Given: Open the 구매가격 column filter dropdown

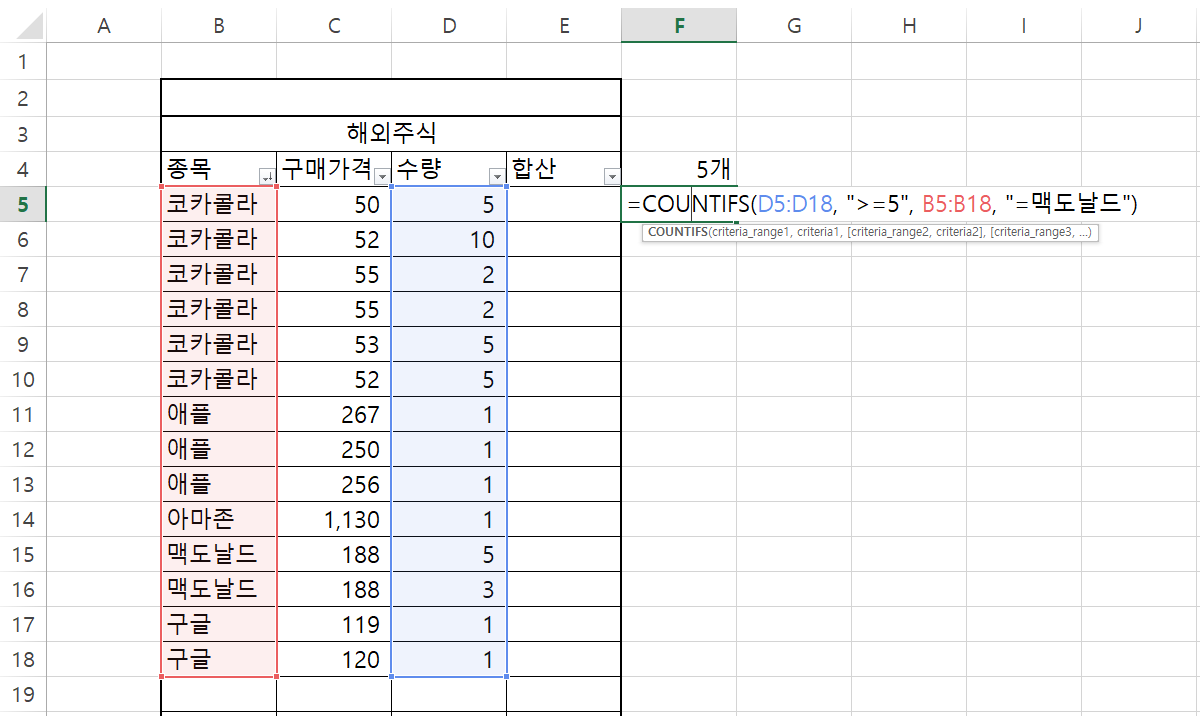Looking at the screenshot, I should point(381,176).
